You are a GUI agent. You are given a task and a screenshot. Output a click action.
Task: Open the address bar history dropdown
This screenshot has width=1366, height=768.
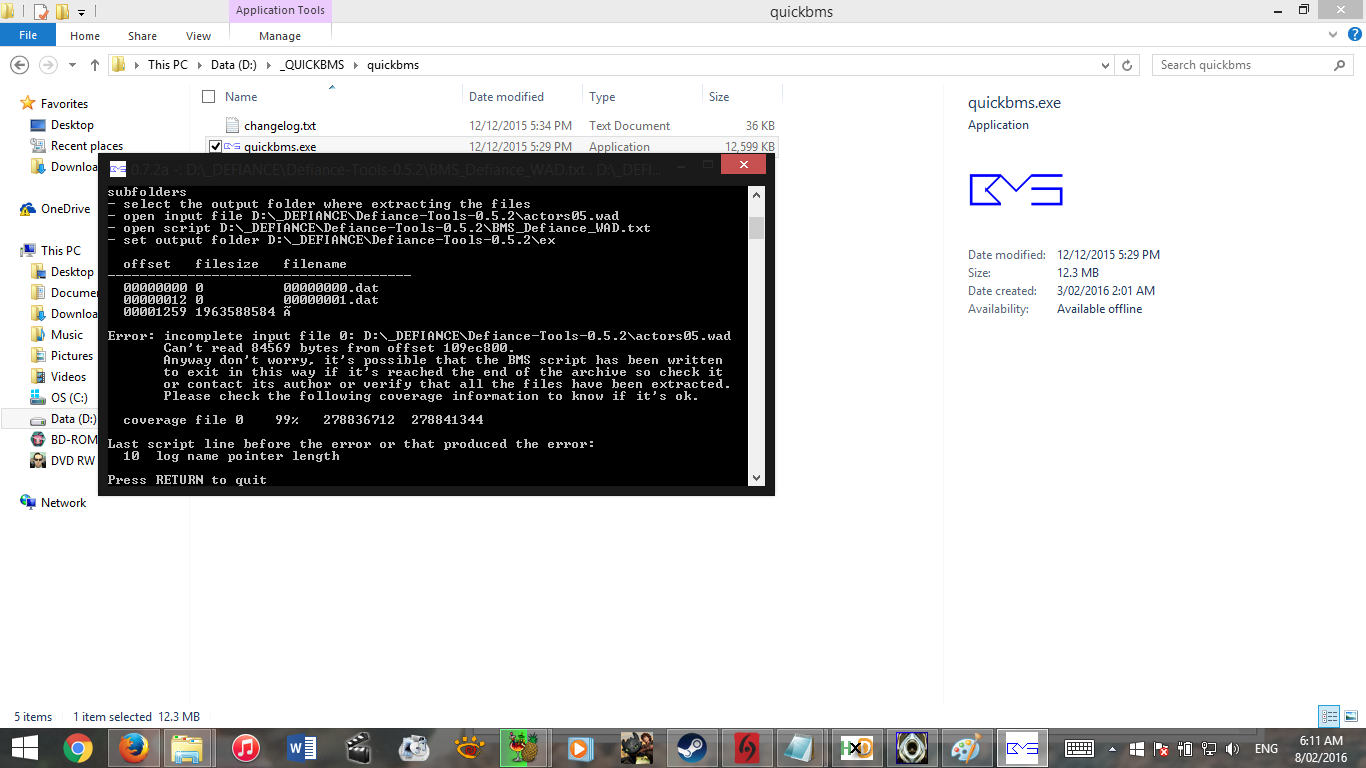[x=1105, y=65]
